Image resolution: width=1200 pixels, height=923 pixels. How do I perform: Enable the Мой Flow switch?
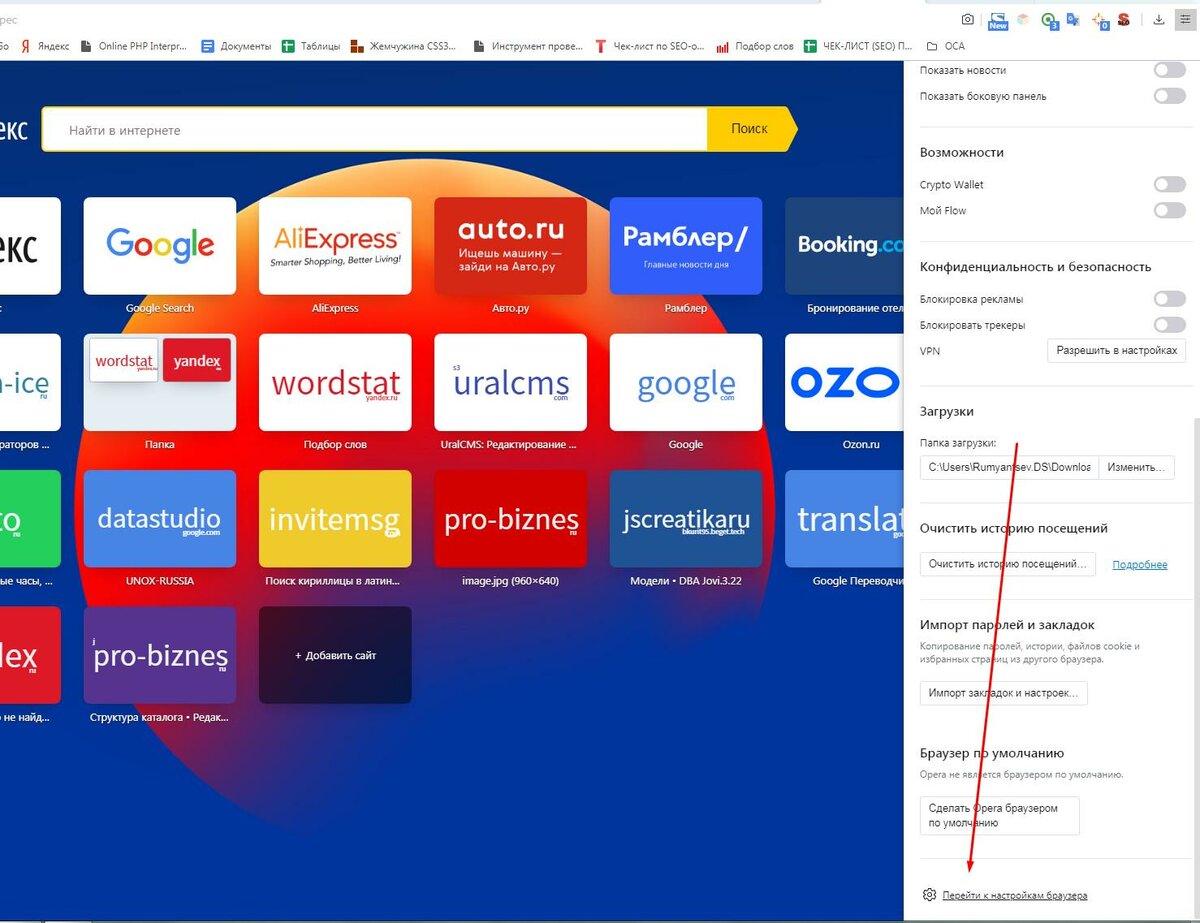[x=1169, y=210]
